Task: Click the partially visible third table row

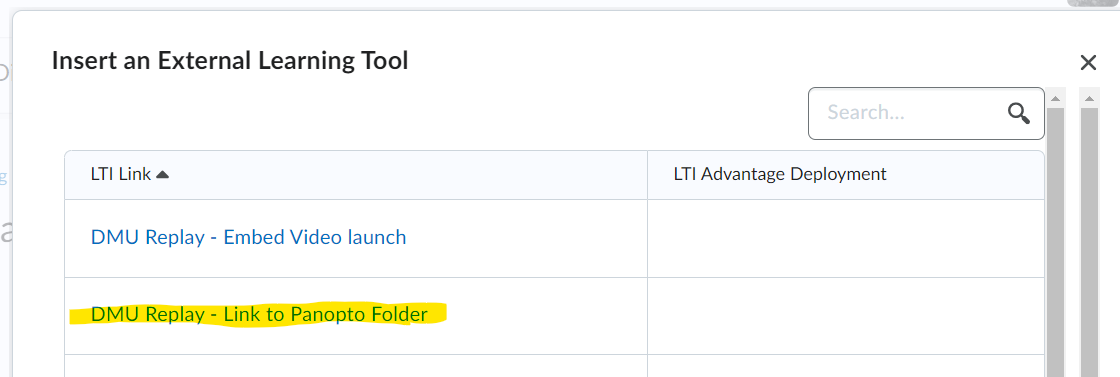Action: (x=554, y=366)
